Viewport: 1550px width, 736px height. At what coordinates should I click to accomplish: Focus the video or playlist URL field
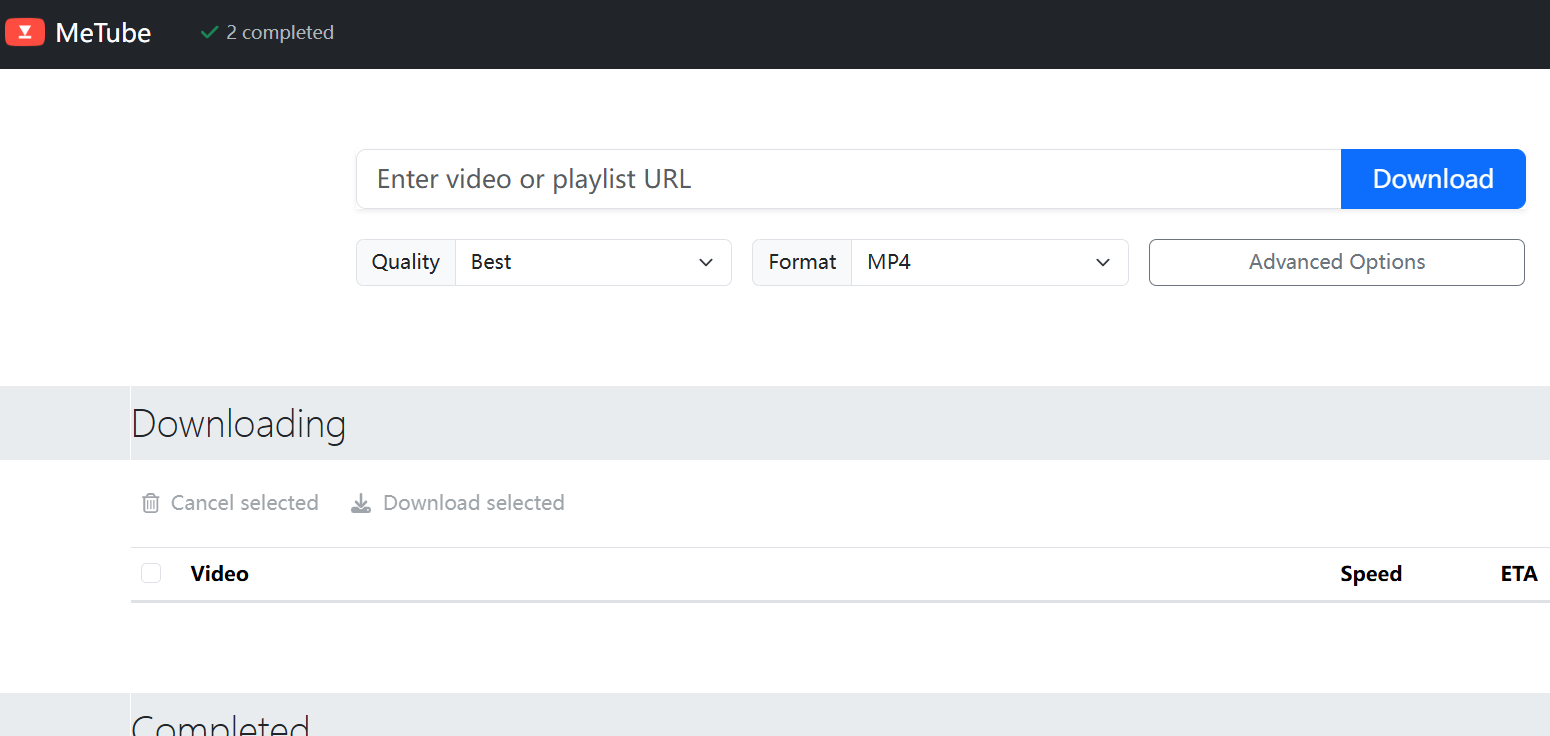coord(848,179)
